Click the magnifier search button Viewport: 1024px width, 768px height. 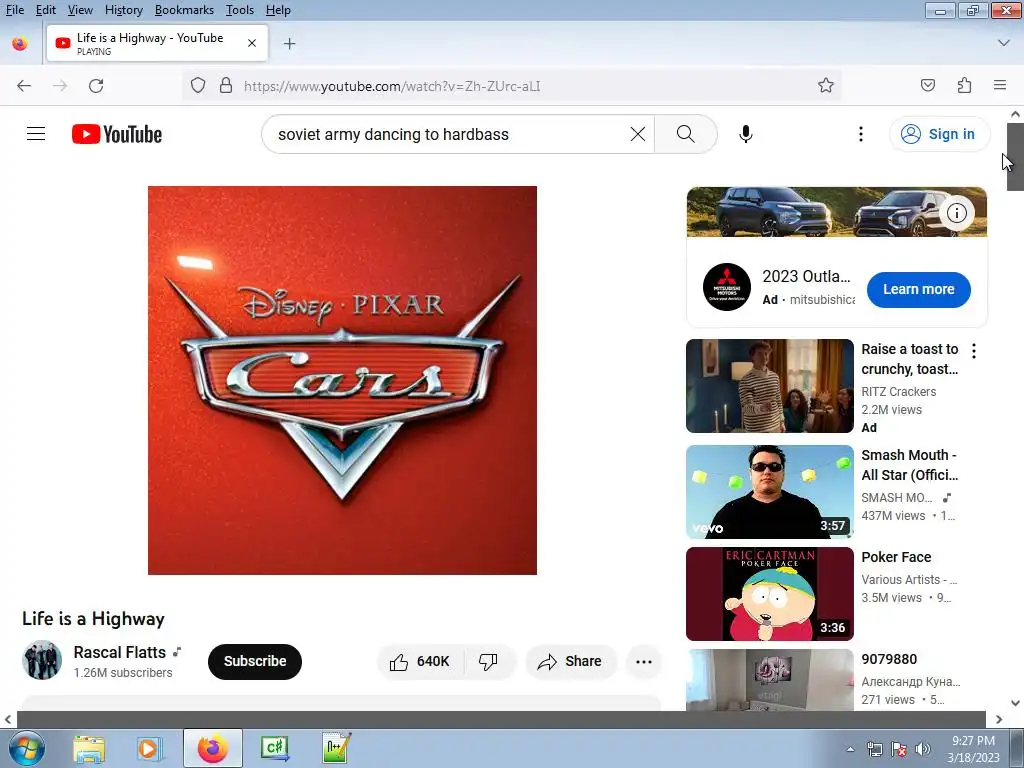click(686, 134)
